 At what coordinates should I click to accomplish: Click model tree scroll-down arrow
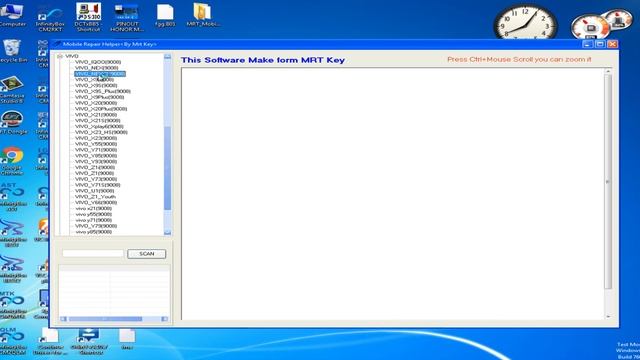tap(167, 232)
